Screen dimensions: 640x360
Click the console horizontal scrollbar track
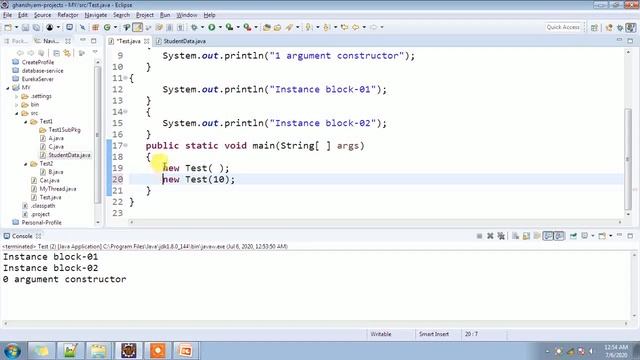(x=316, y=323)
